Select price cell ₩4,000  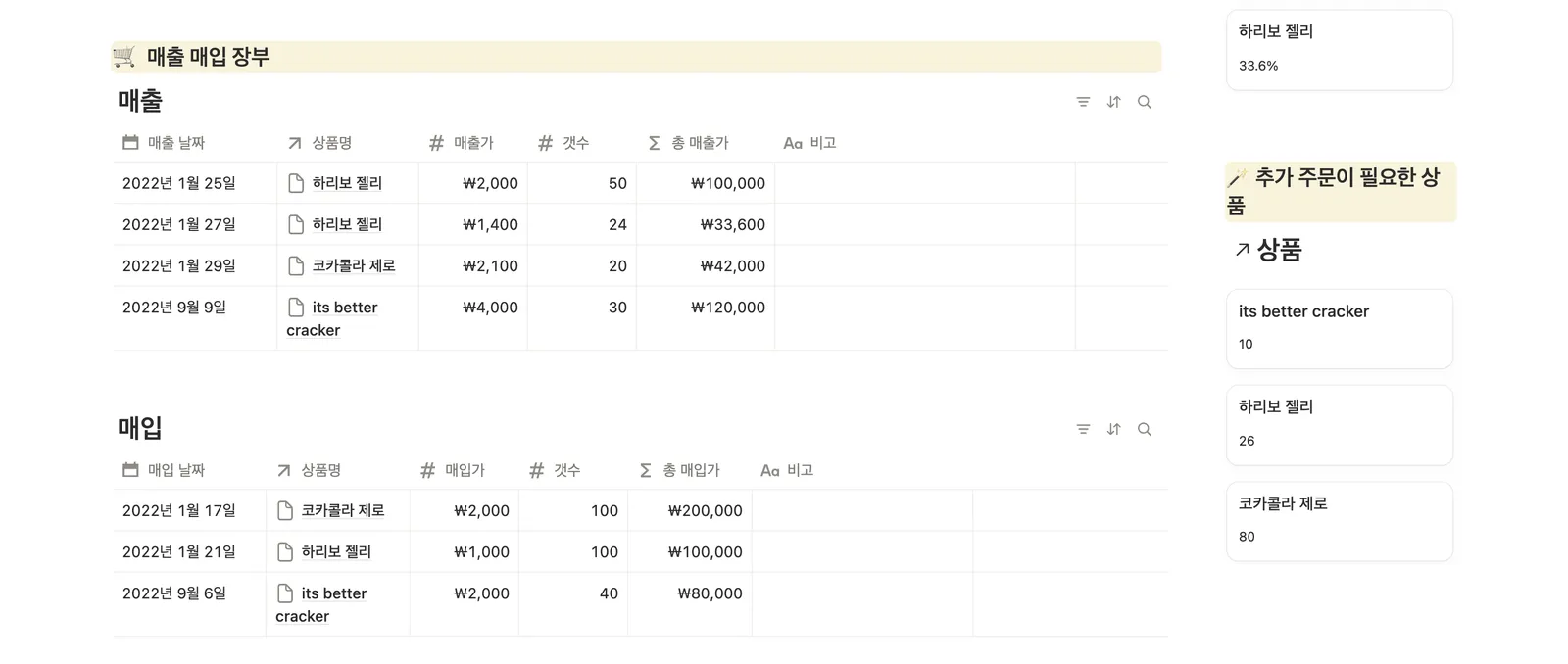[x=473, y=318]
